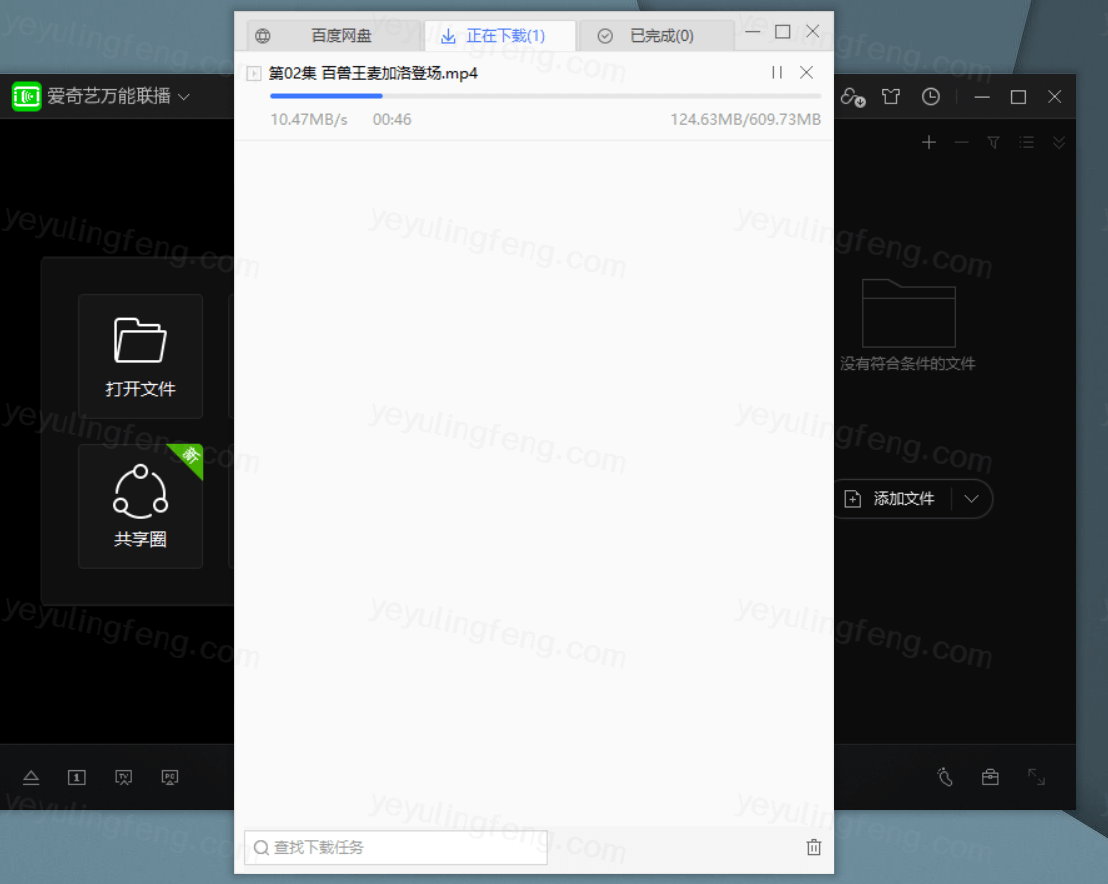
Task: Click the filter funnel icon in playlist
Action: pyautogui.click(x=994, y=143)
